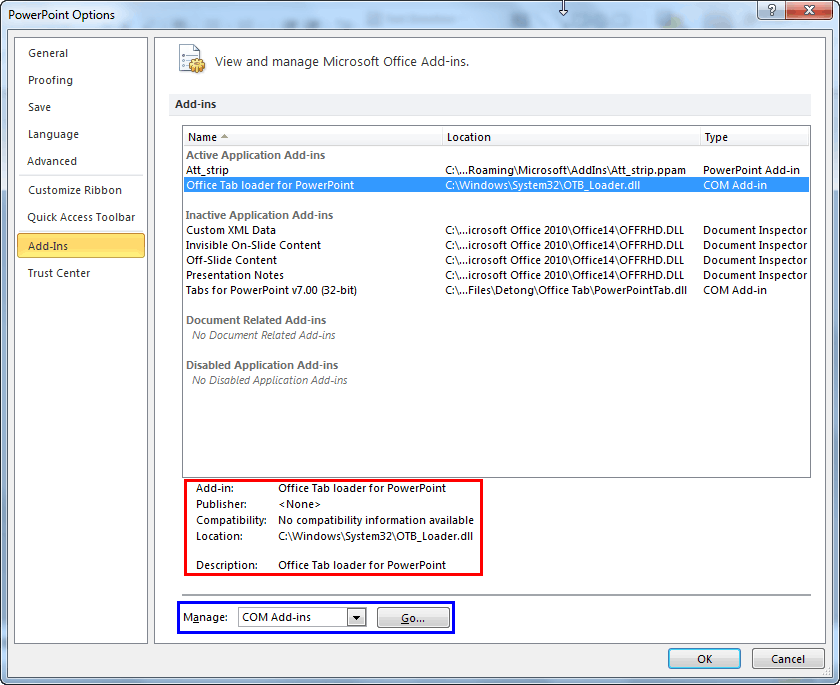The image size is (840, 685).
Task: Click the Go... button
Action: click(413, 618)
